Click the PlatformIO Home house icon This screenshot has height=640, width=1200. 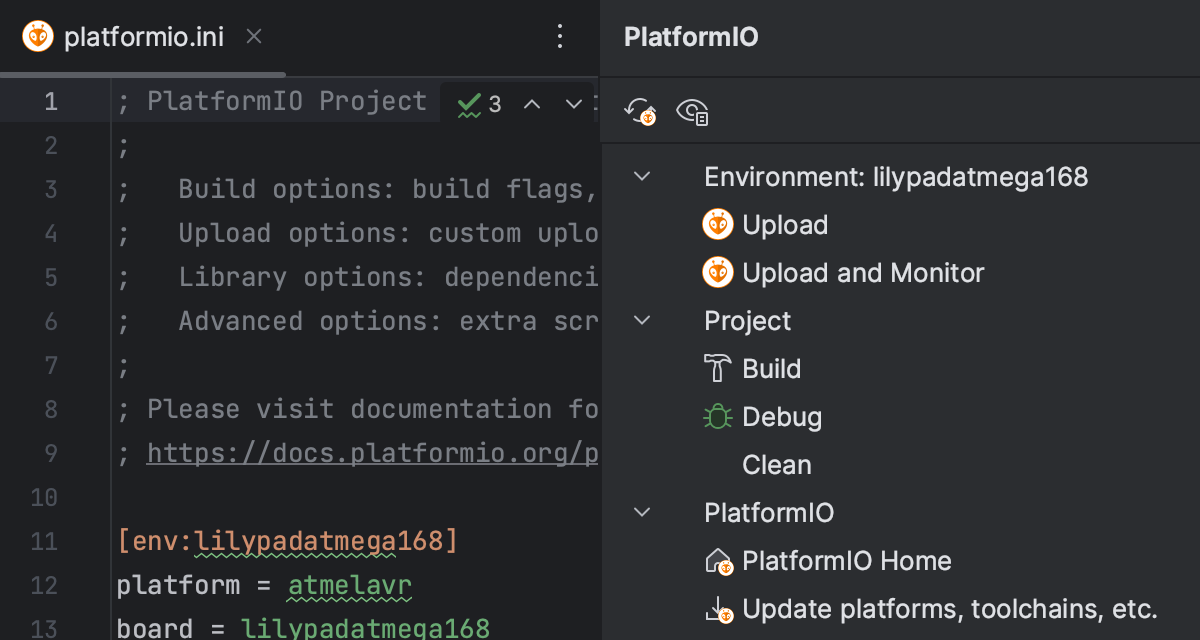(719, 562)
